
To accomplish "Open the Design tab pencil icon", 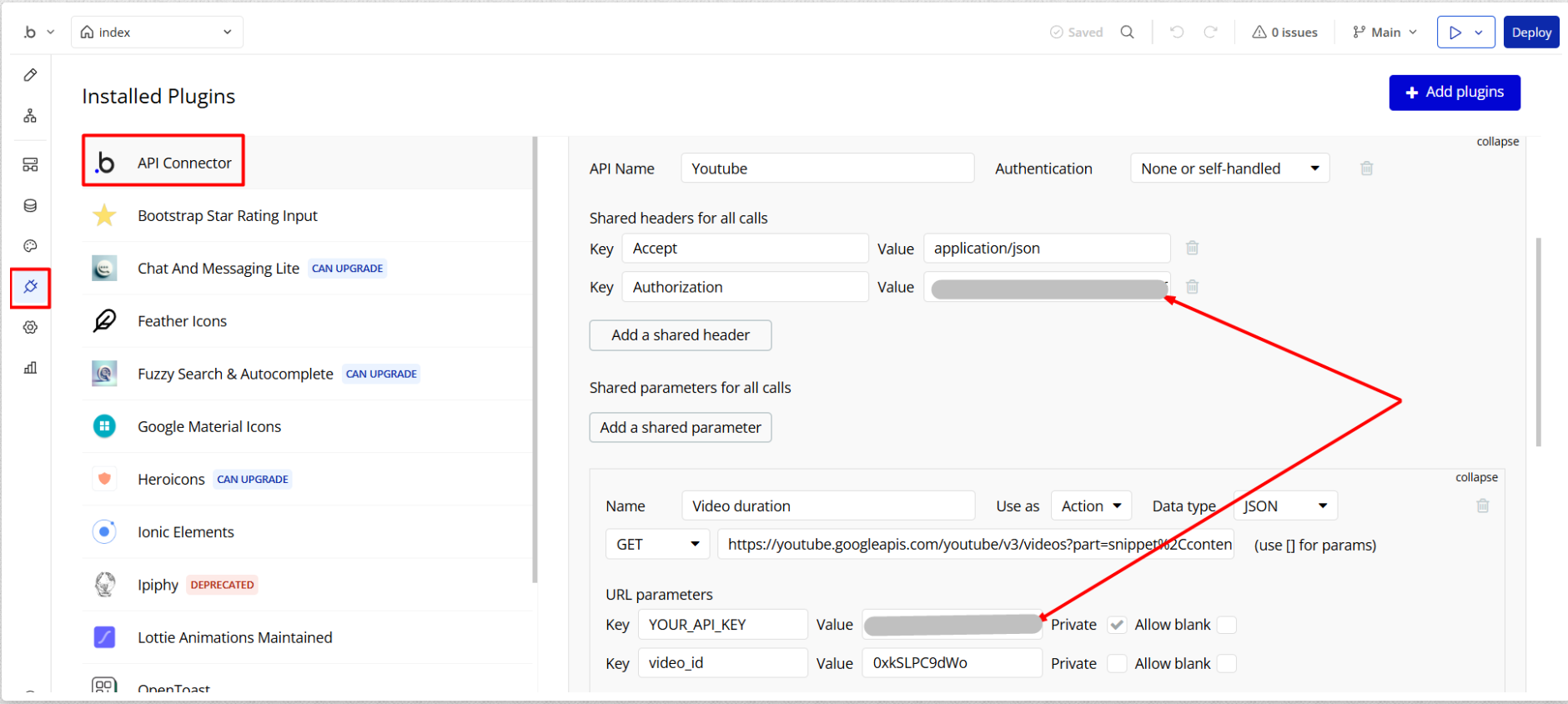I will [30, 75].
